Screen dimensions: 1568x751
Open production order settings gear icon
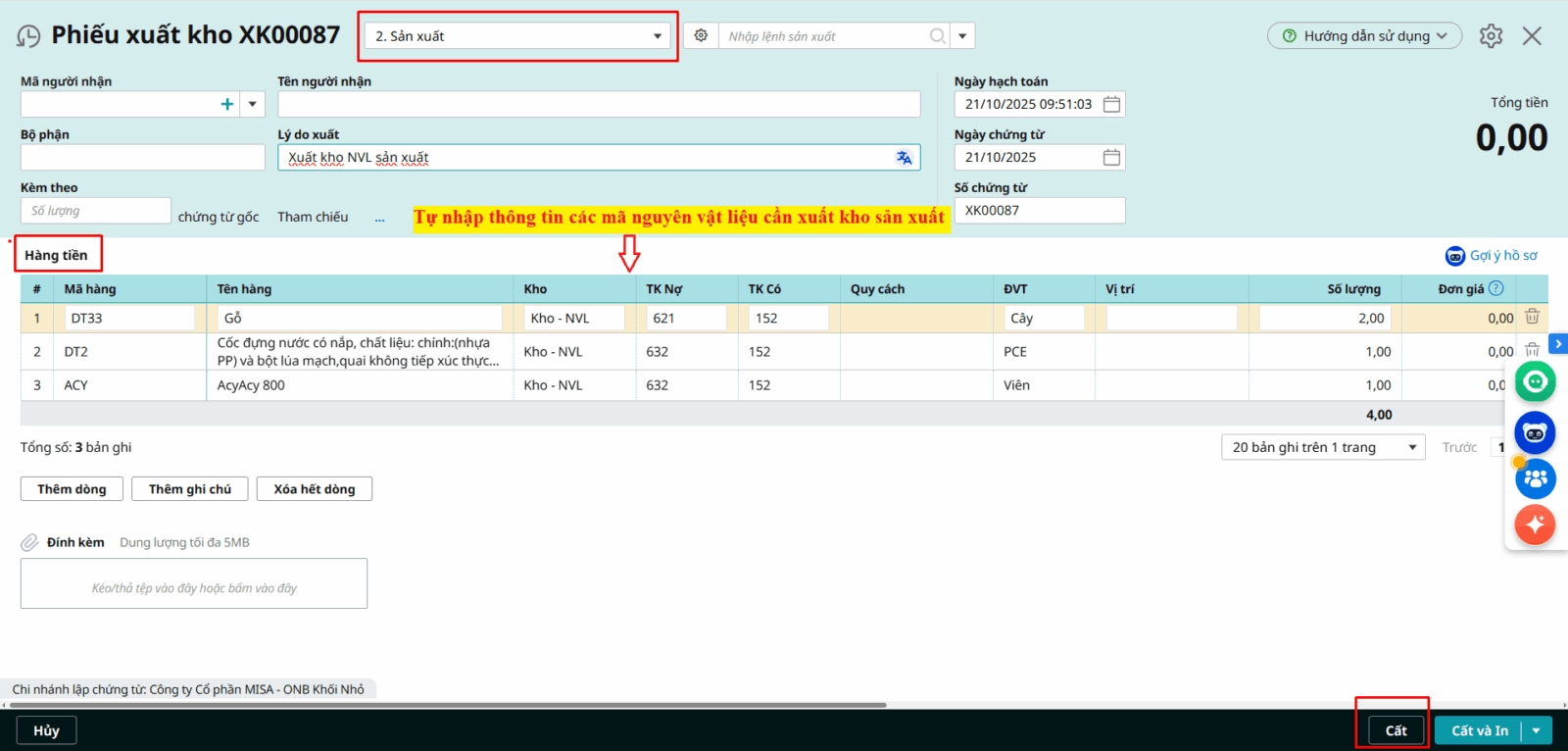(x=701, y=35)
